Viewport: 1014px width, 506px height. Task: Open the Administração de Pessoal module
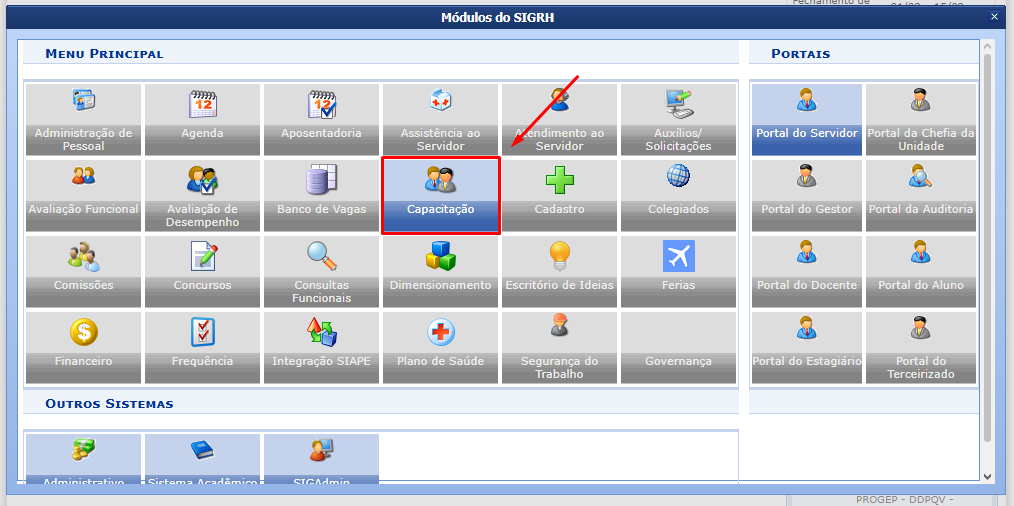[83, 120]
